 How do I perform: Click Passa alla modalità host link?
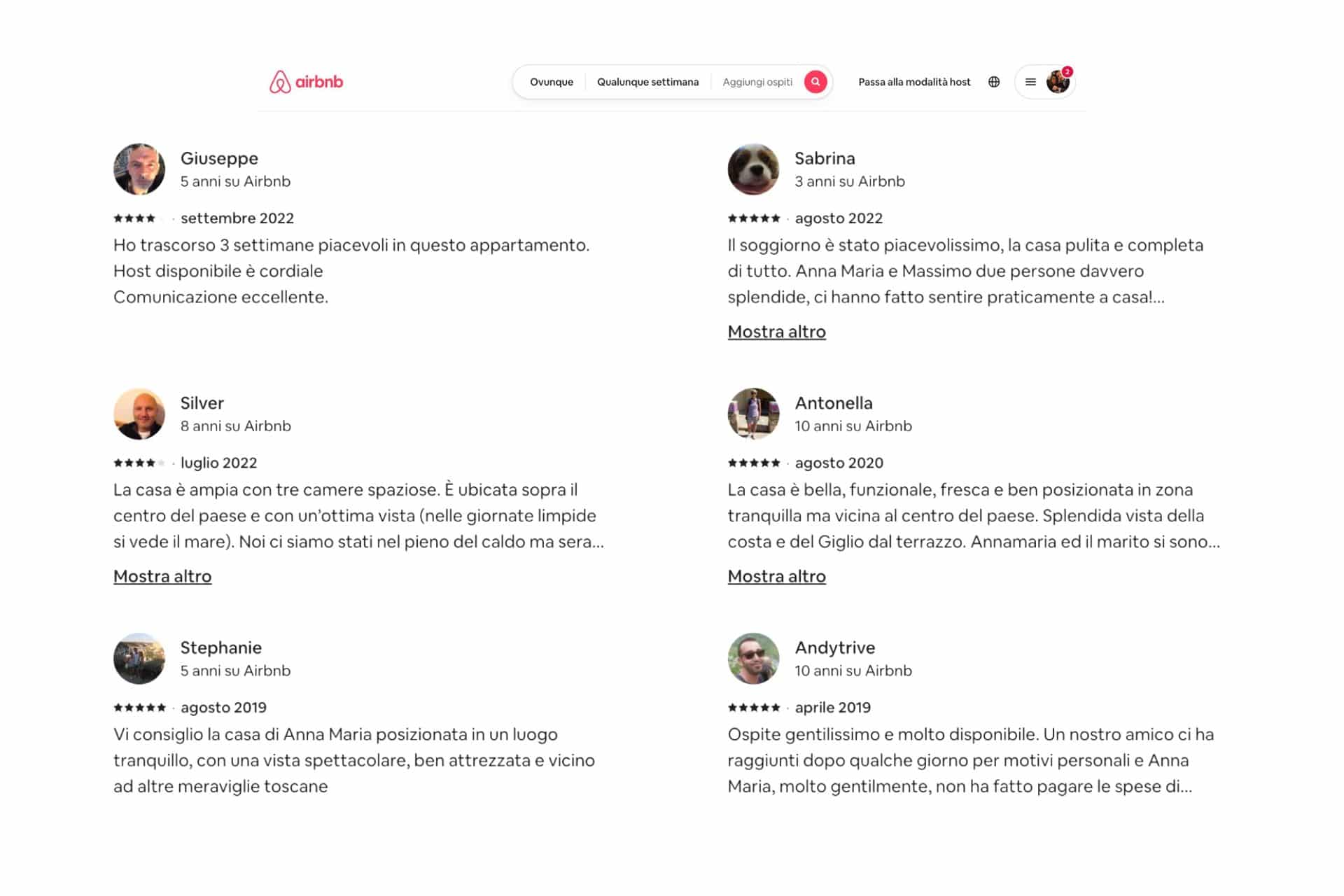[914, 82]
